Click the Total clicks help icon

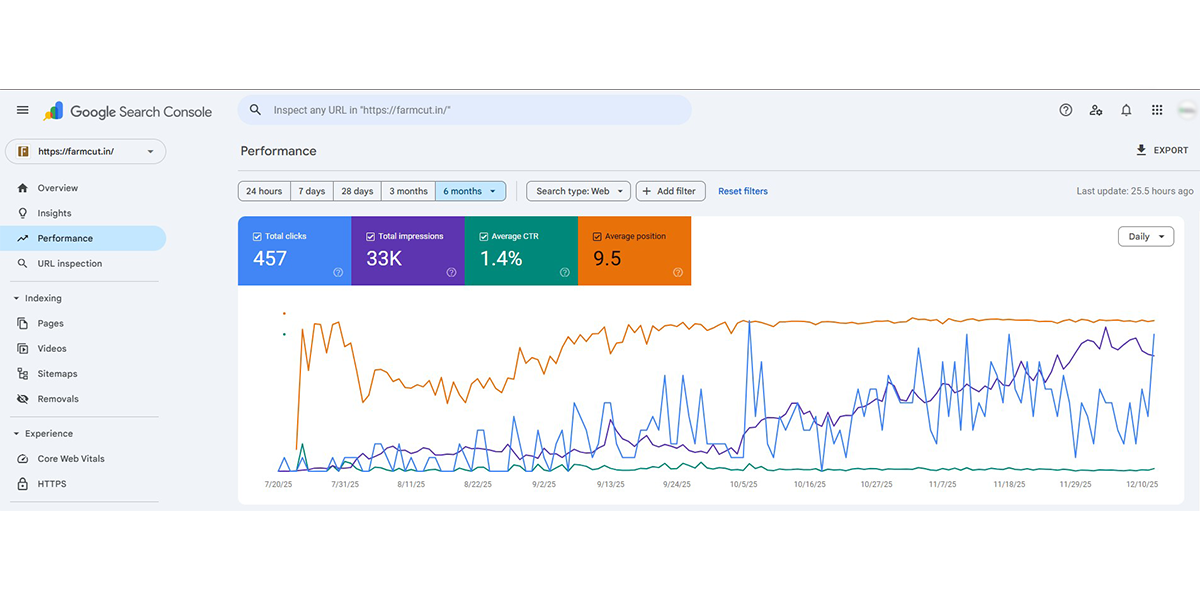pos(338,272)
